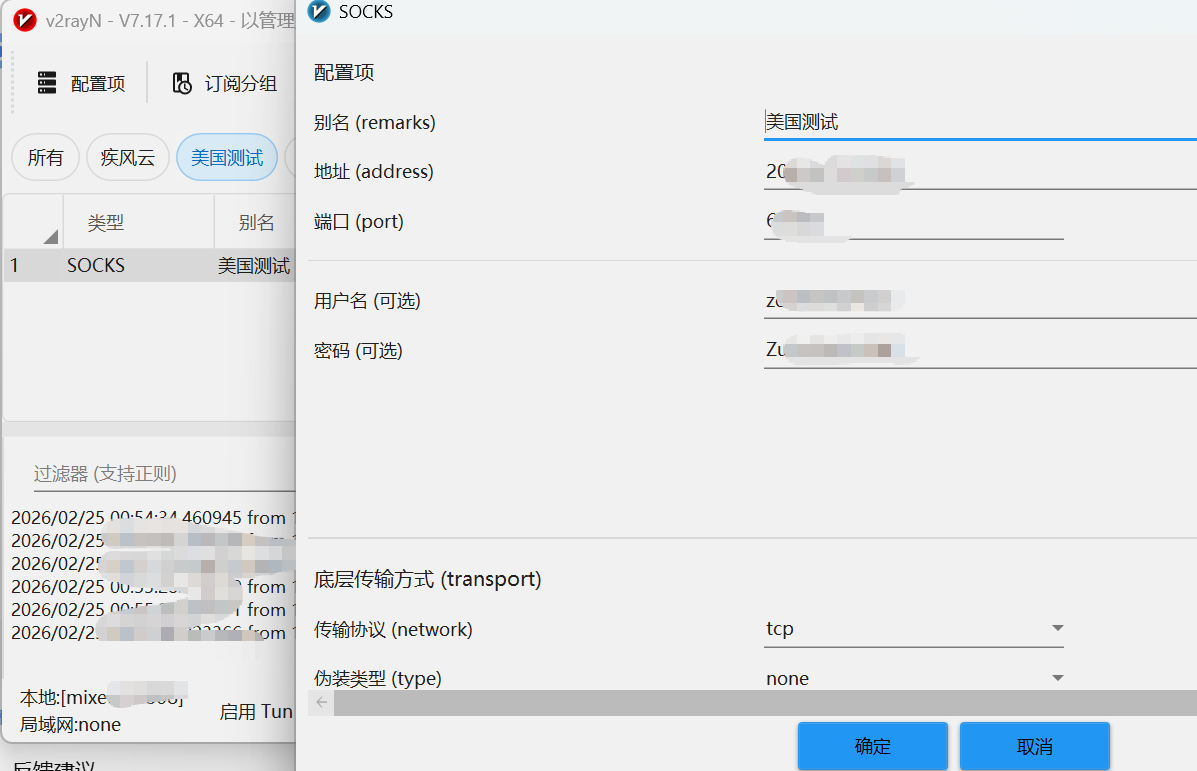Select the 美国测试 group tab
The image size is (1197, 771).
coord(227,157)
